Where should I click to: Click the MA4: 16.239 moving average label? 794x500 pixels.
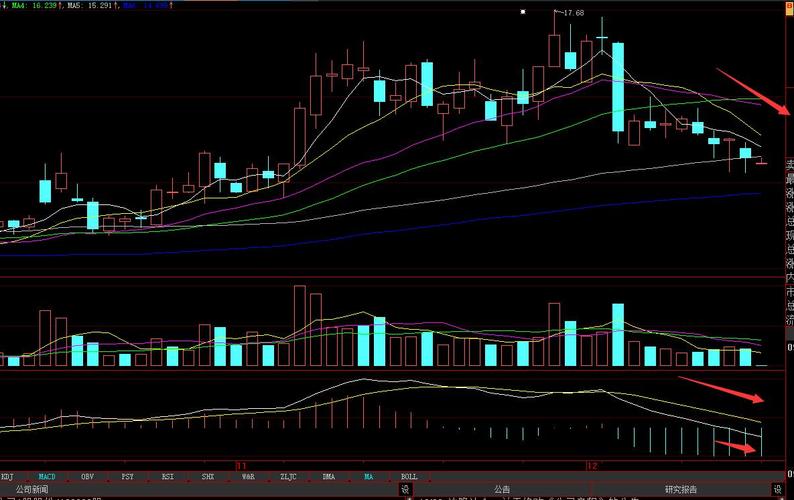pyautogui.click(x=34, y=5)
